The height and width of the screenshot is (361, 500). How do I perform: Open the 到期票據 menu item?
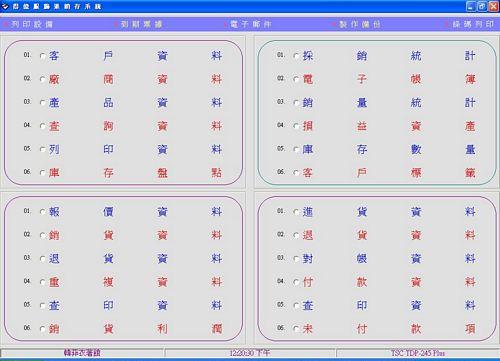(138, 24)
